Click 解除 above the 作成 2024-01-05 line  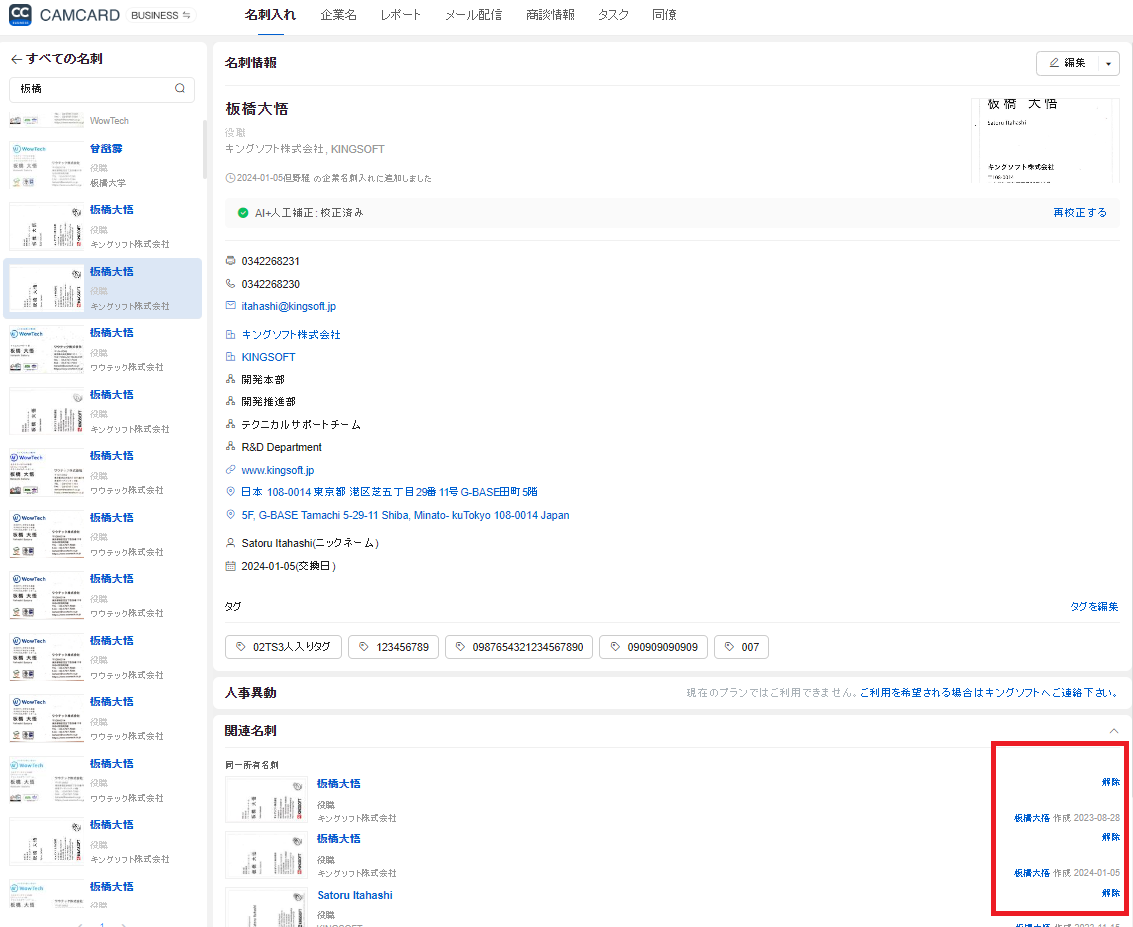tap(1111, 837)
